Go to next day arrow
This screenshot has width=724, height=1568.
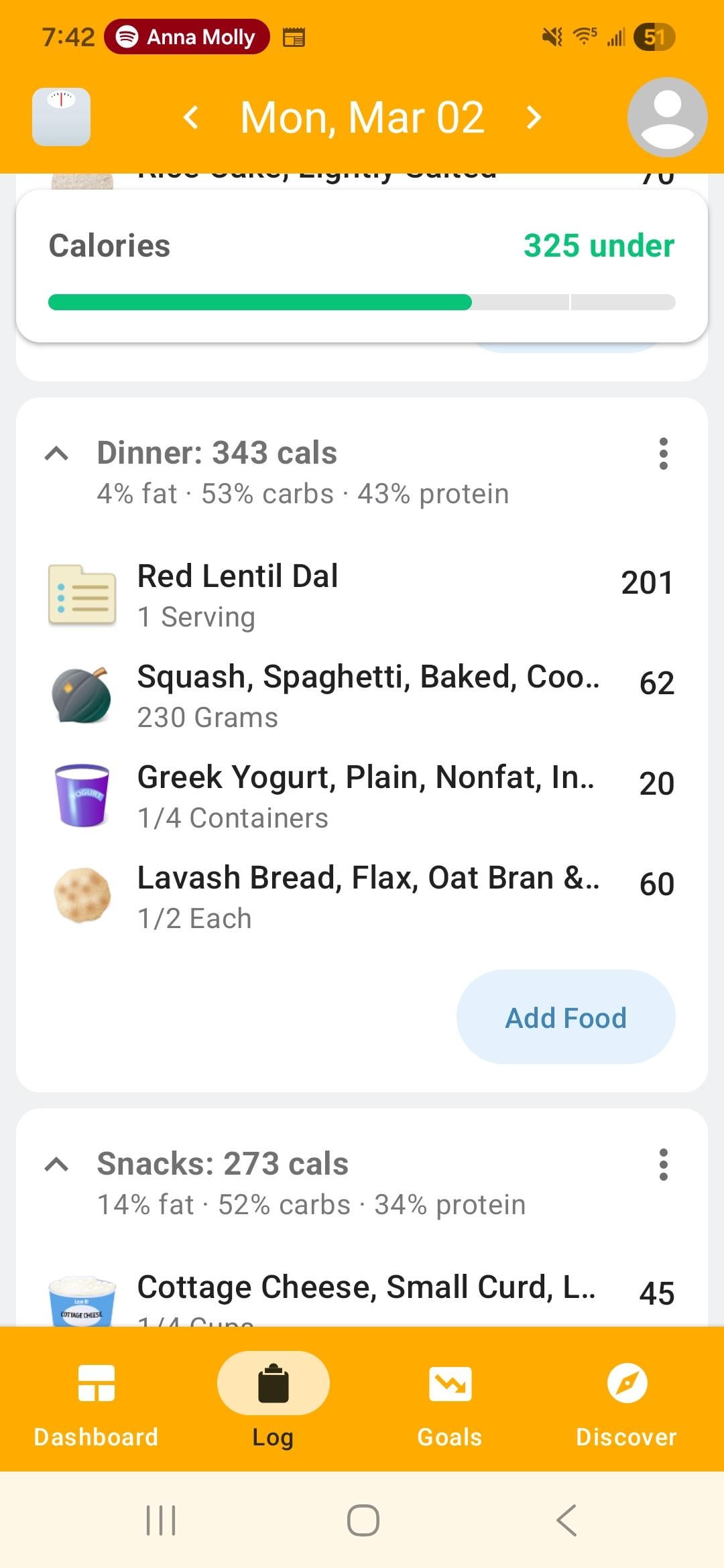(534, 118)
